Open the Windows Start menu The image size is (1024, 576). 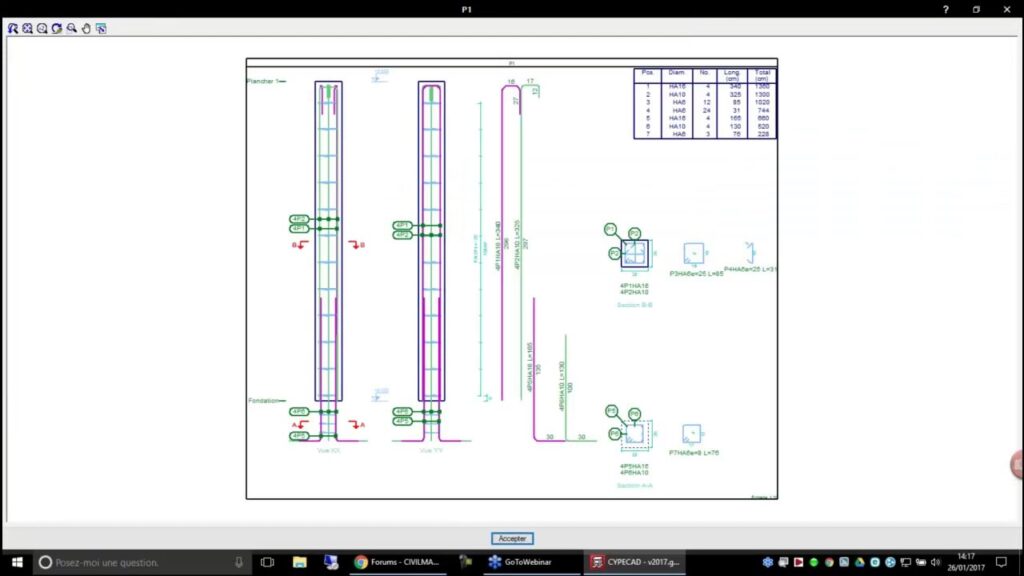coord(16,563)
